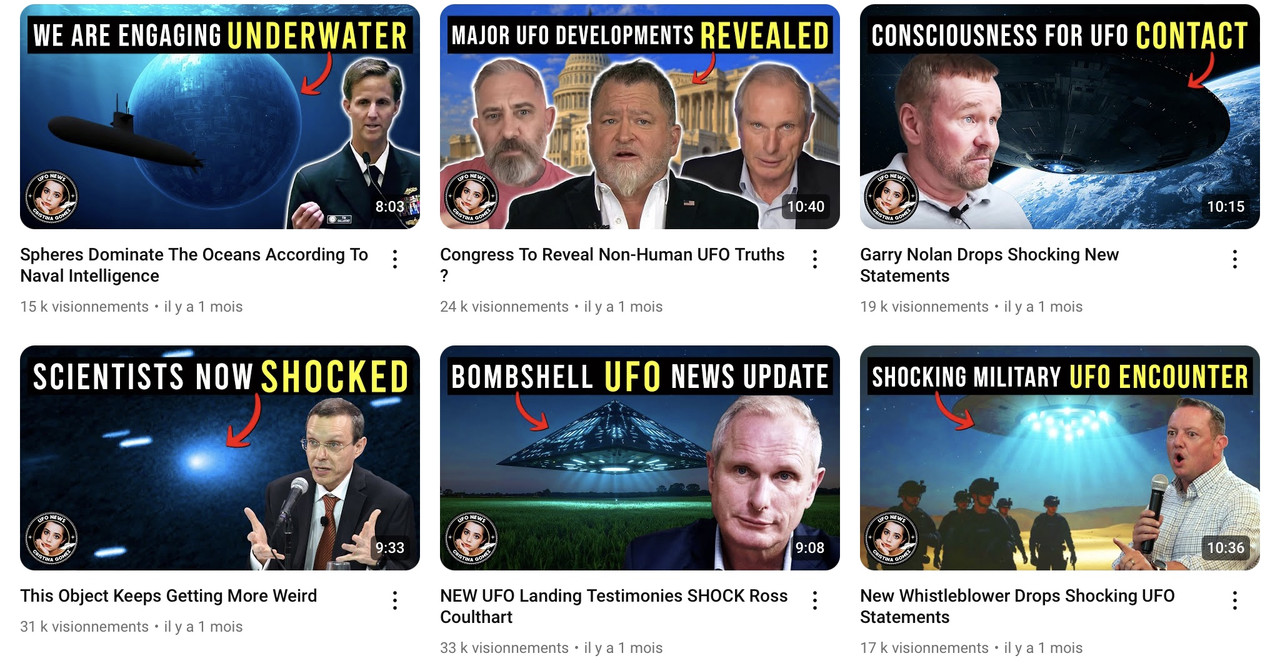Click title 'This Object Keeps Getting More Weird'

click(x=168, y=596)
